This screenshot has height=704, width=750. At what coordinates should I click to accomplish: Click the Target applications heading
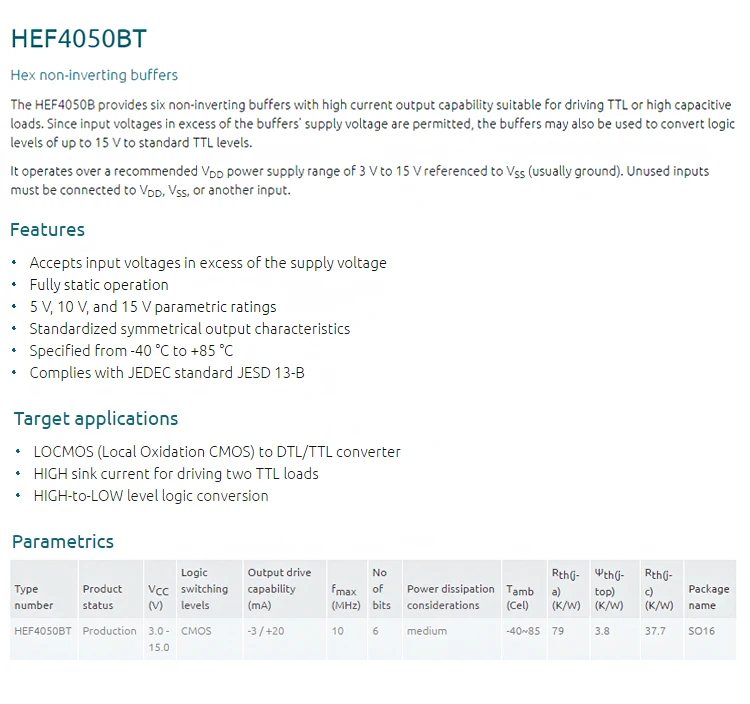[96, 419]
